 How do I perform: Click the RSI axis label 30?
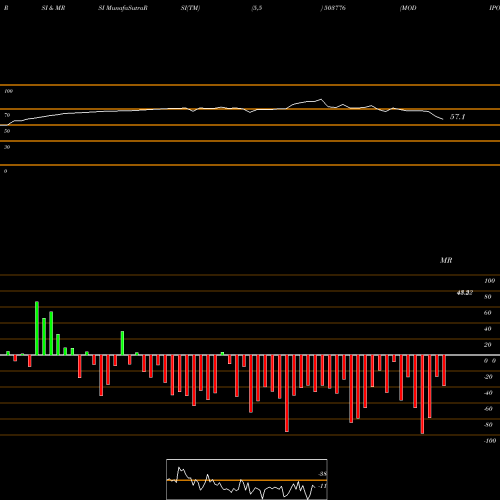7,147
